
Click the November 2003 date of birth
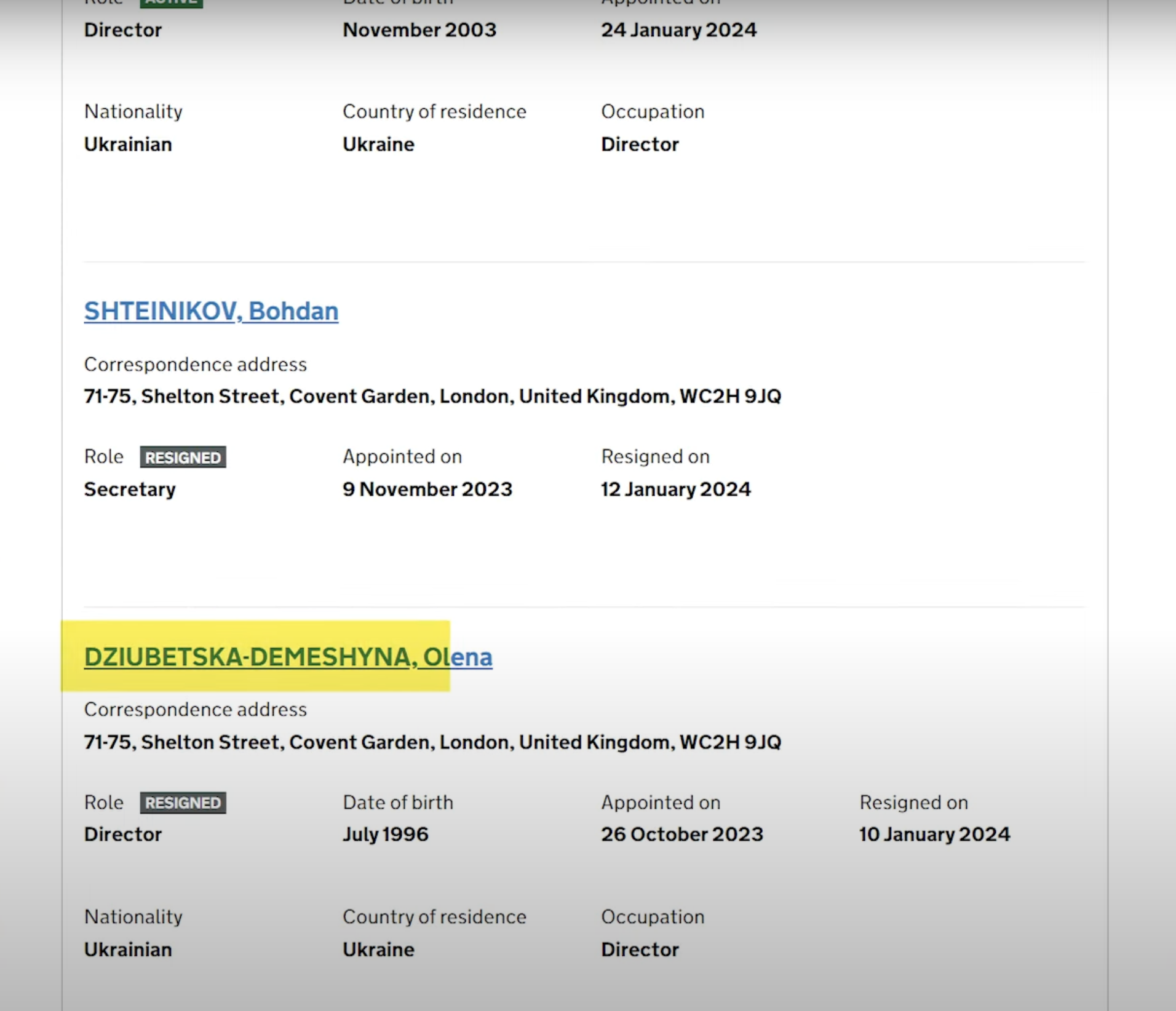pyautogui.click(x=419, y=30)
